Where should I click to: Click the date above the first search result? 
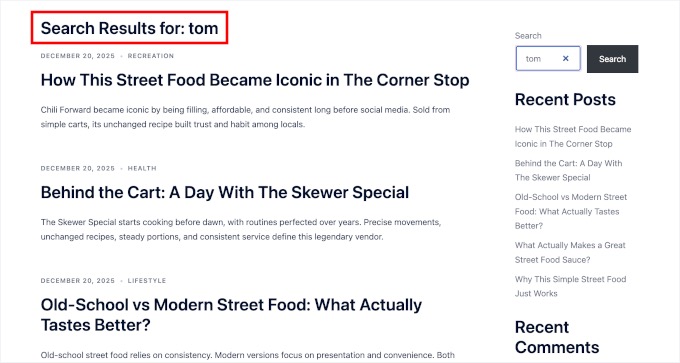pyautogui.click(x=78, y=56)
